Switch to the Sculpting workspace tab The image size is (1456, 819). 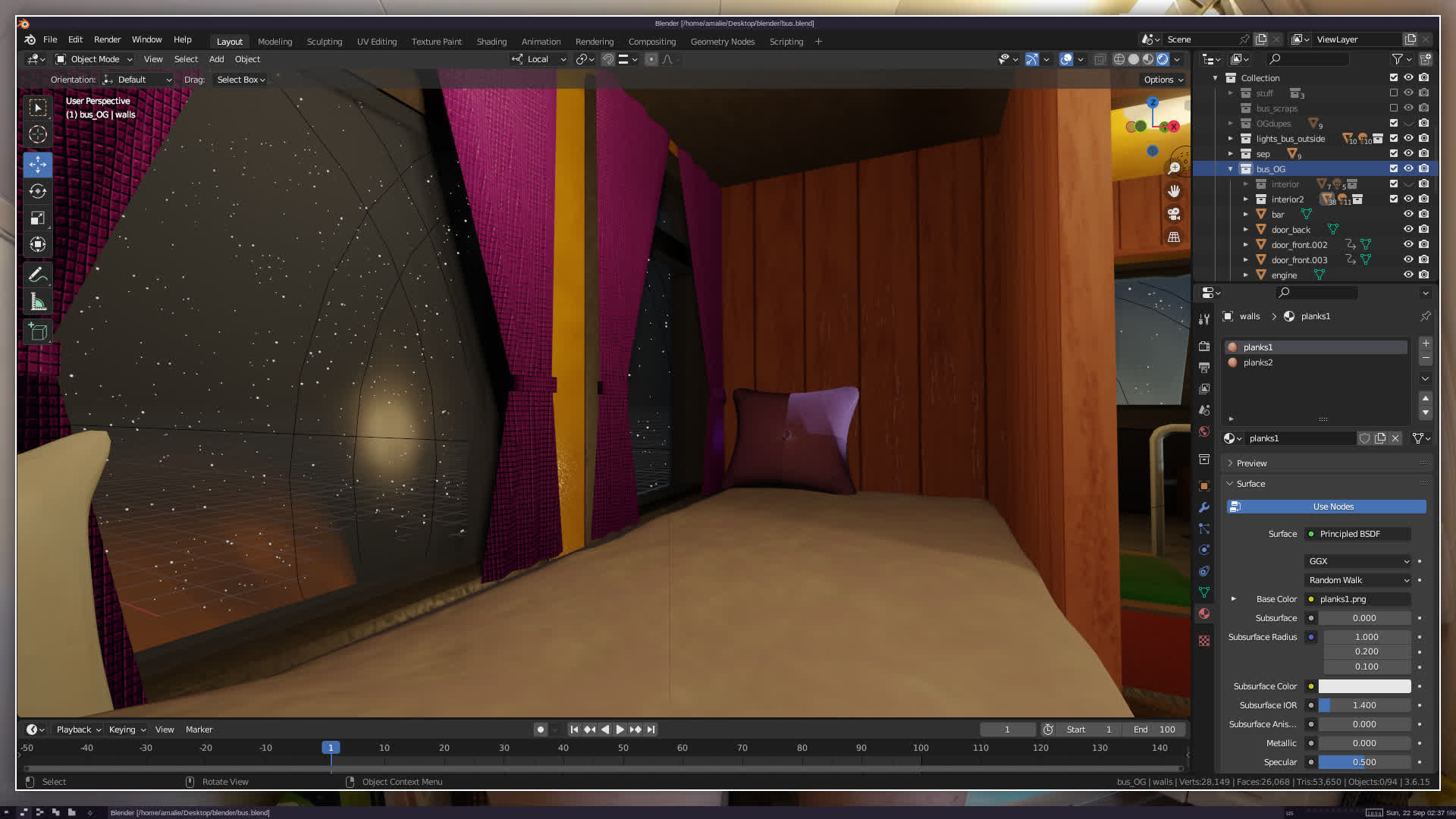pos(324,42)
